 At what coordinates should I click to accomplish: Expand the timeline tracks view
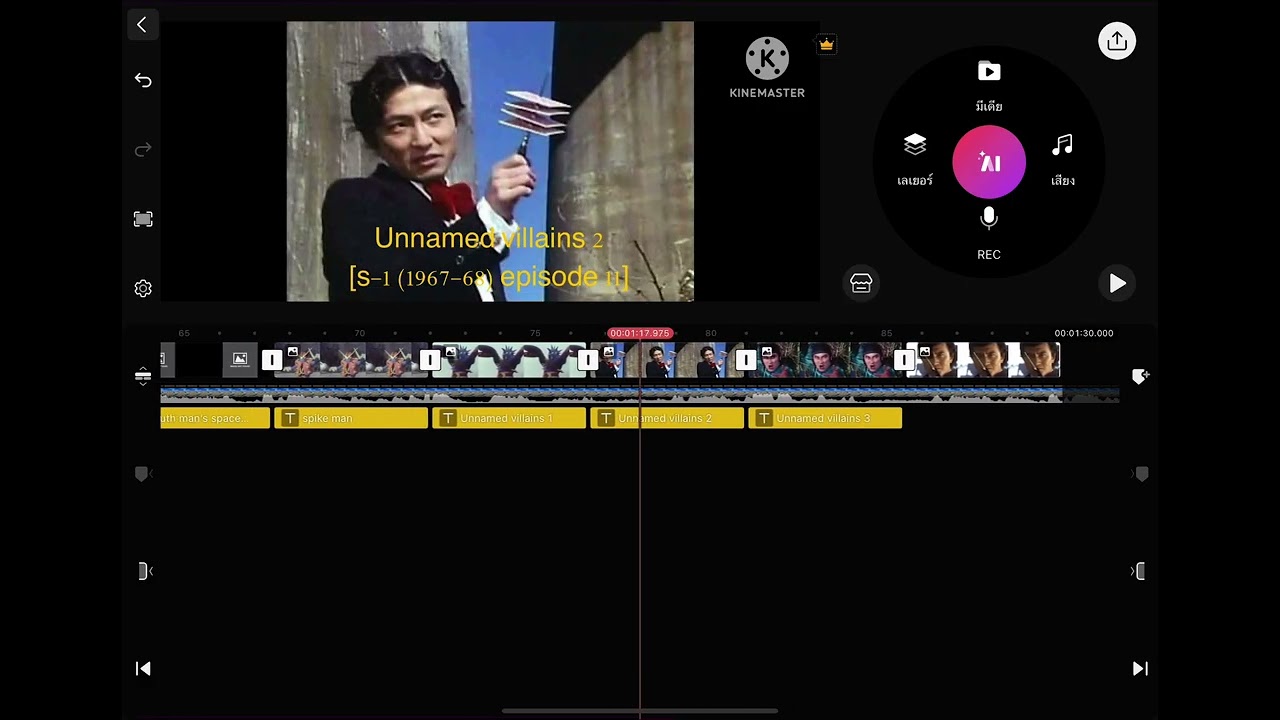pos(143,376)
